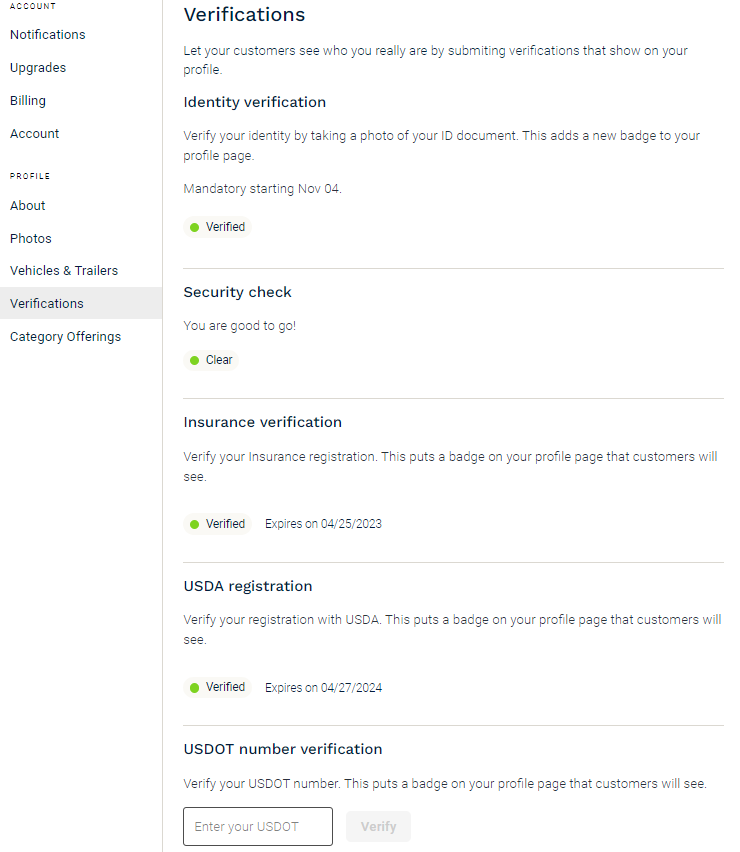740x852 pixels.
Task: Click the Clear security check badge
Action: pyautogui.click(x=211, y=360)
